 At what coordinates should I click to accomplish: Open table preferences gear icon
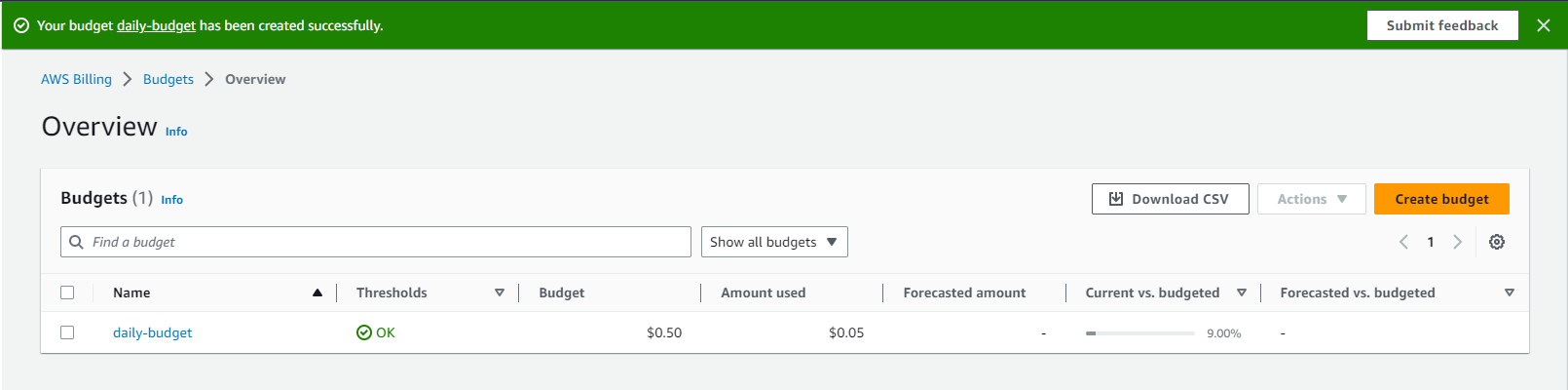[1497, 242]
